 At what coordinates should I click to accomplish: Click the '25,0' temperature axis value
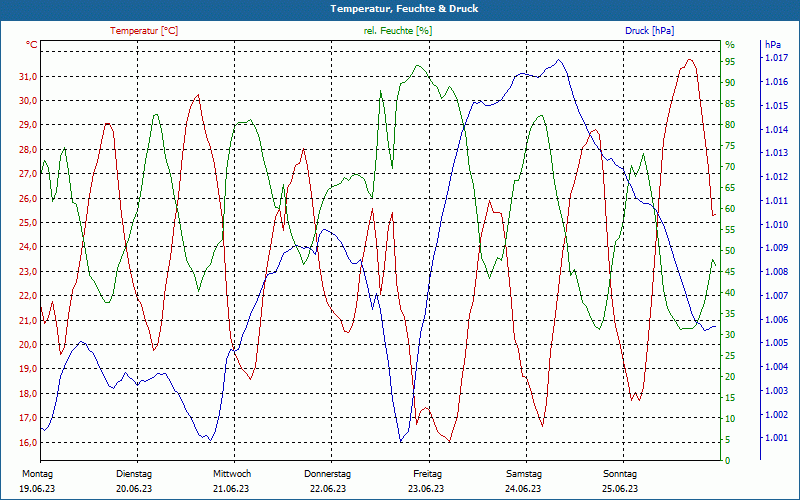tap(28, 222)
